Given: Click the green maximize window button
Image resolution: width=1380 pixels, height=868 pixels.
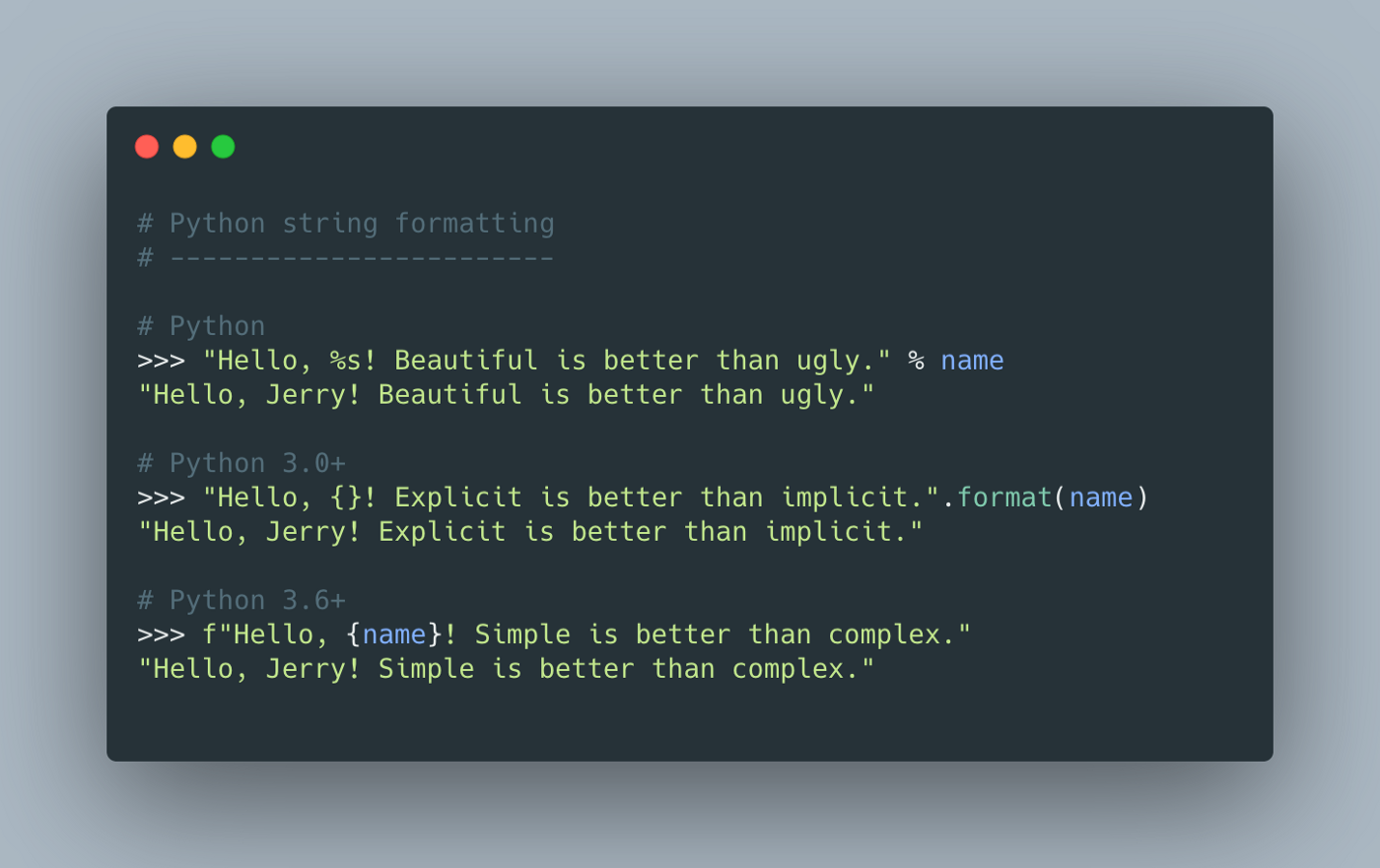Looking at the screenshot, I should [224, 147].
